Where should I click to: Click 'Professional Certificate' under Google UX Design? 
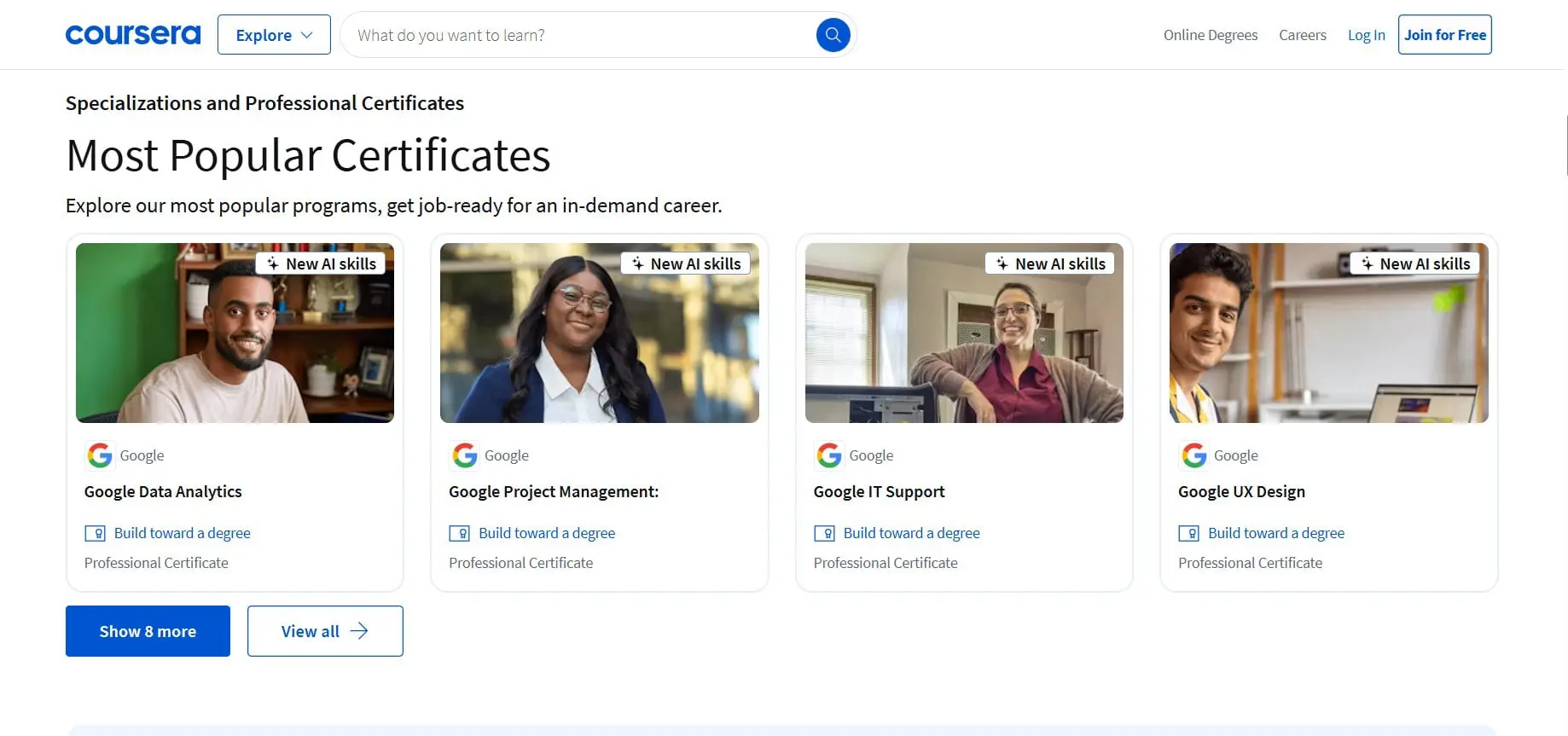point(1250,563)
